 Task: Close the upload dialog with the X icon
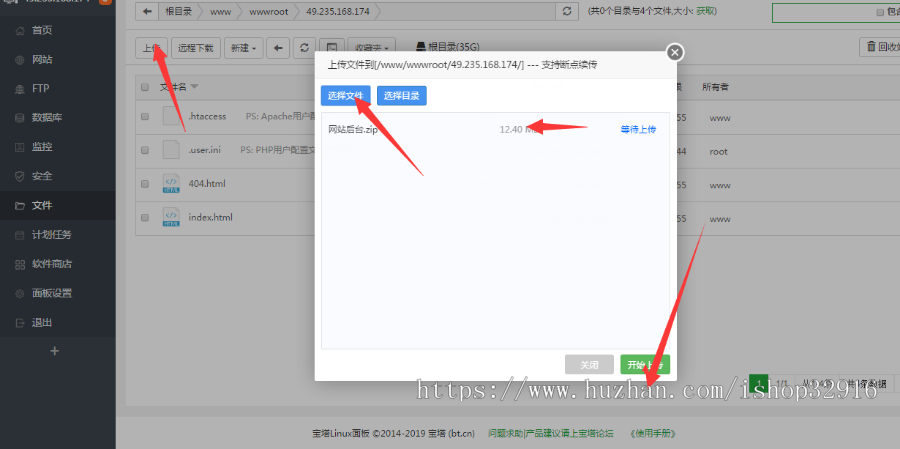[675, 53]
